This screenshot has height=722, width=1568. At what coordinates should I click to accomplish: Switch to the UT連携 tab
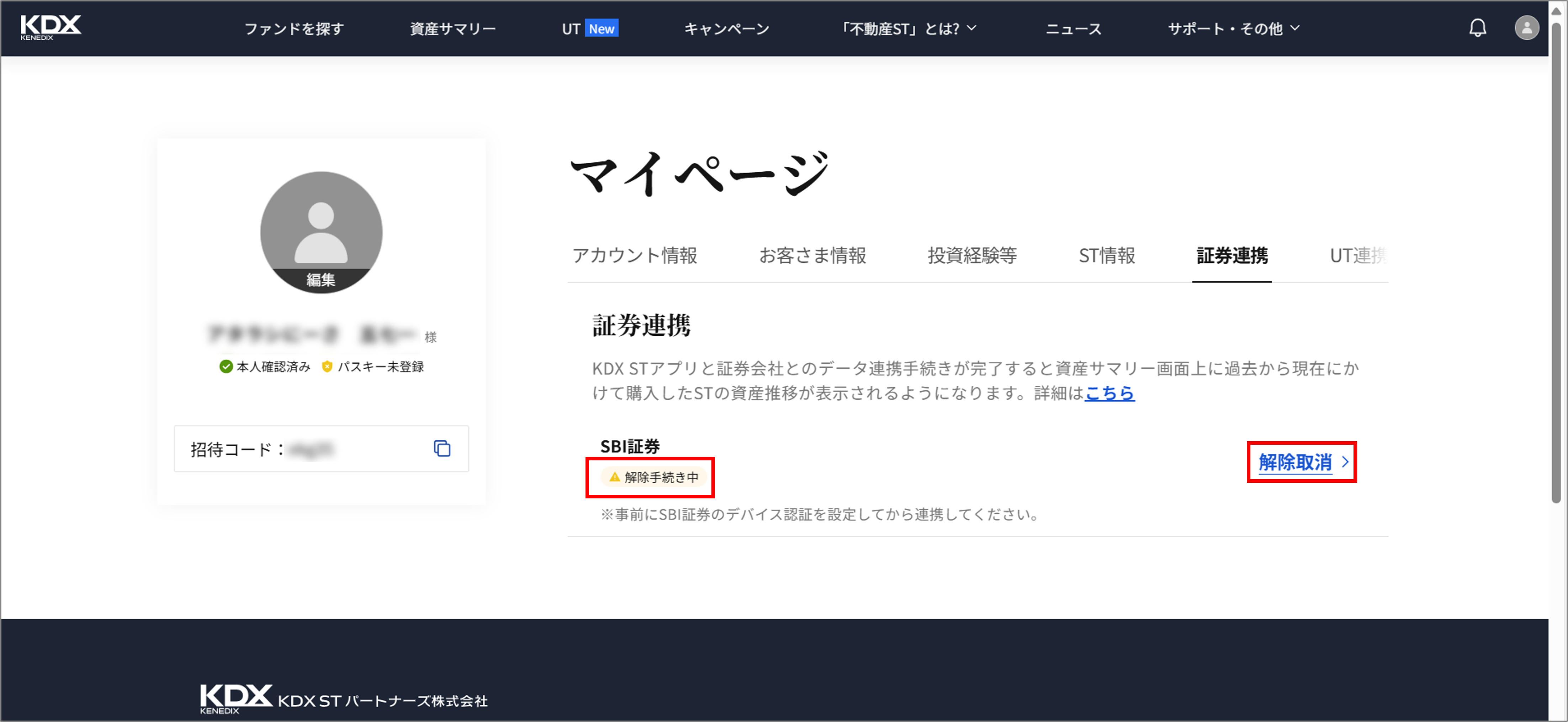(1358, 256)
